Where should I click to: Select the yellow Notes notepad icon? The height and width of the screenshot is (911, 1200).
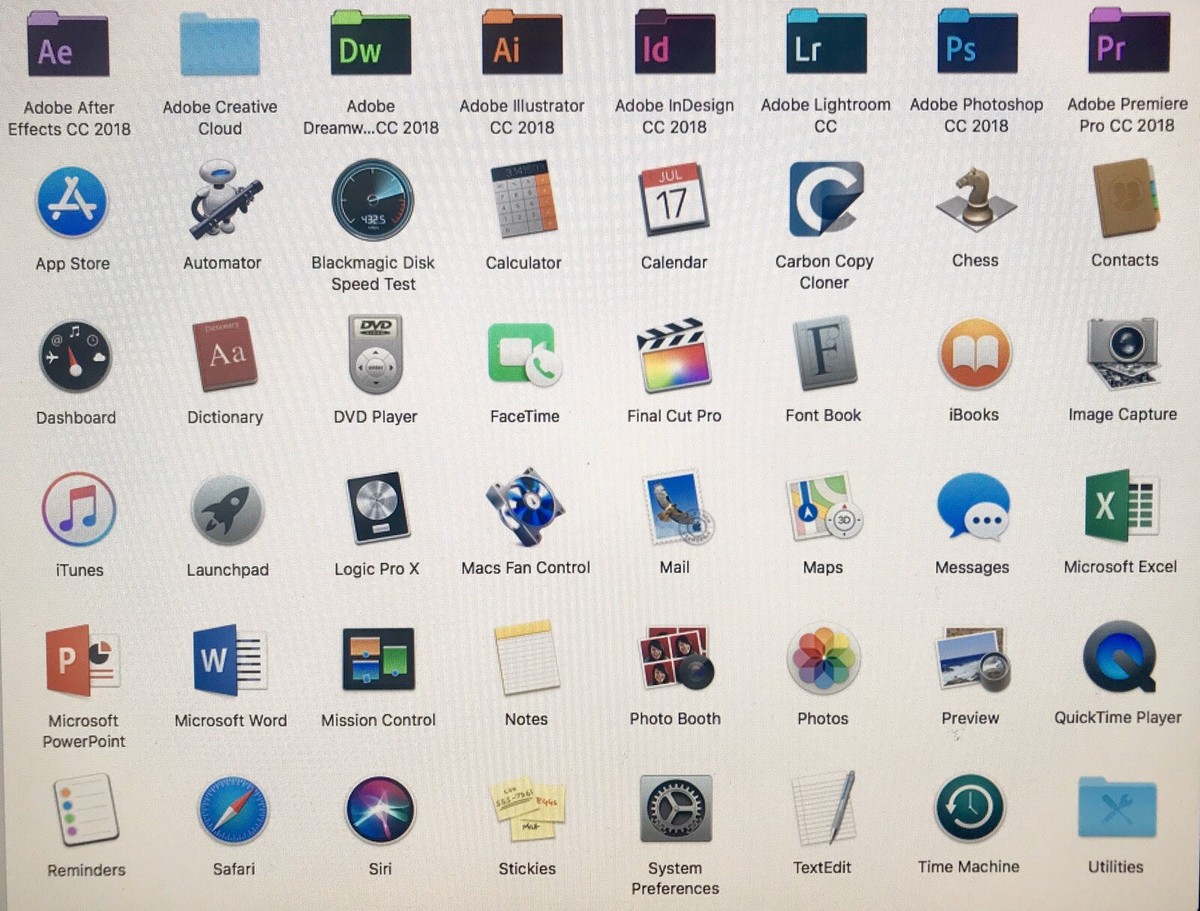(527, 657)
